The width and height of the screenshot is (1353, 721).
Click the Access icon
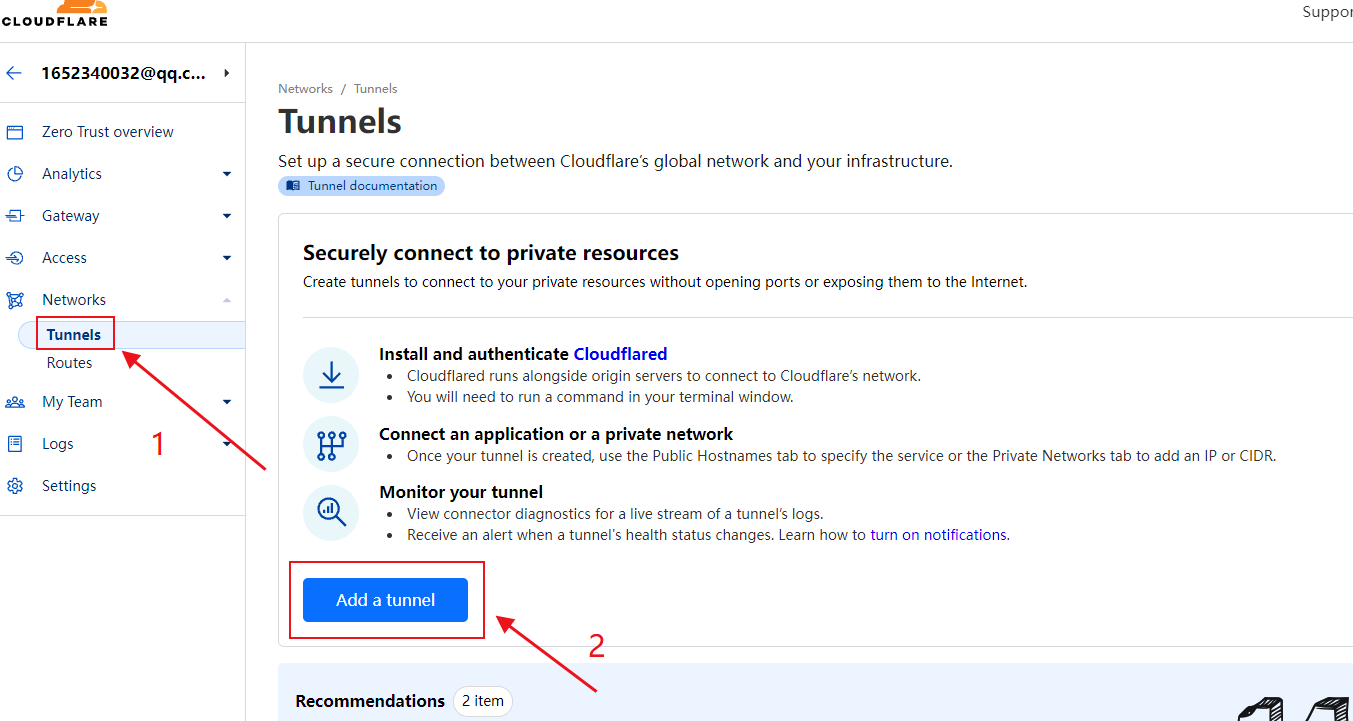click(15, 258)
